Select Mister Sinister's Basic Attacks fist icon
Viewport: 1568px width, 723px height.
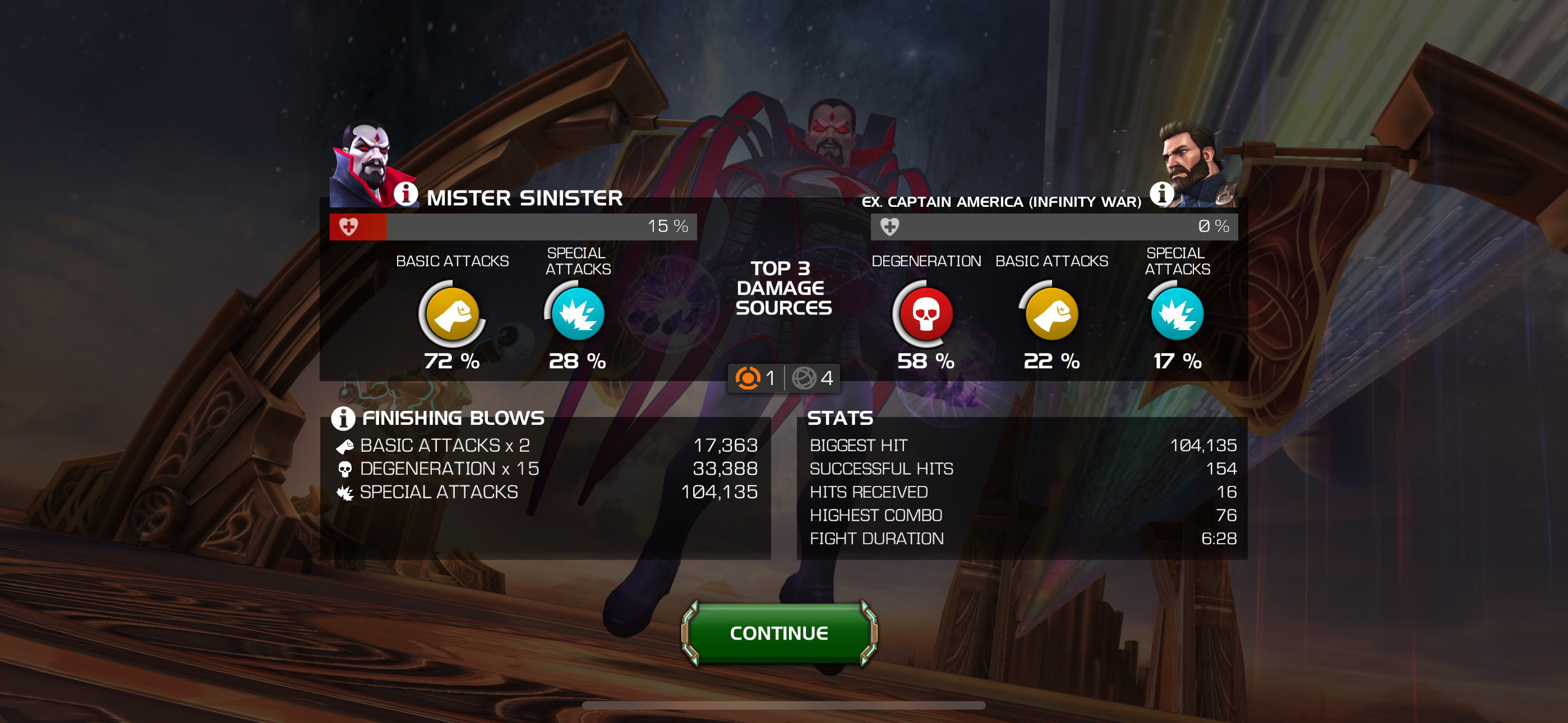coord(451,314)
